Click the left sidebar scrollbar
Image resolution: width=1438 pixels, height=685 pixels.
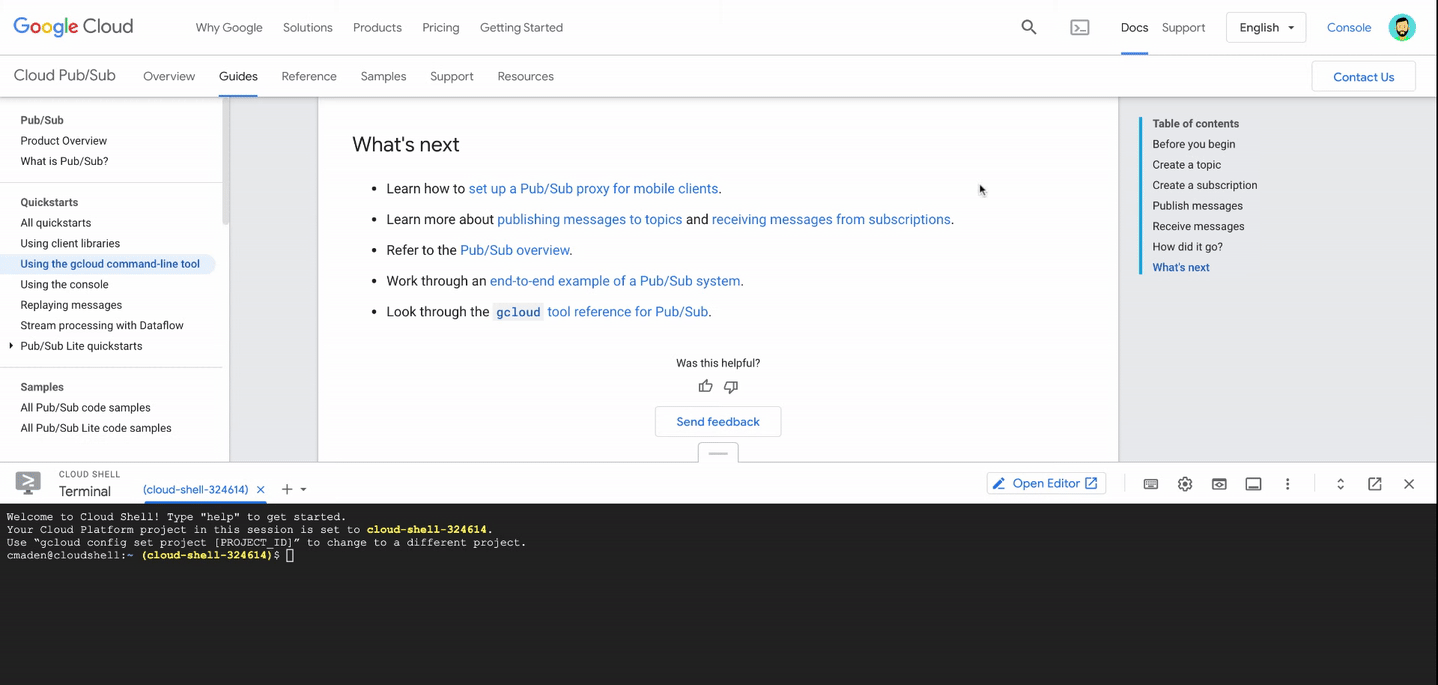coord(226,163)
